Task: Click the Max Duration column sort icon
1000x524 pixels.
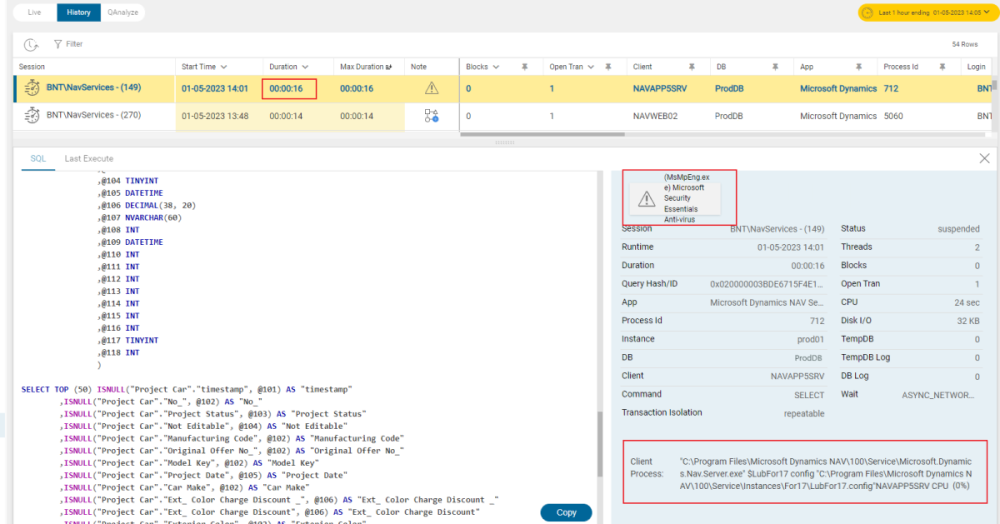Action: (x=389, y=67)
